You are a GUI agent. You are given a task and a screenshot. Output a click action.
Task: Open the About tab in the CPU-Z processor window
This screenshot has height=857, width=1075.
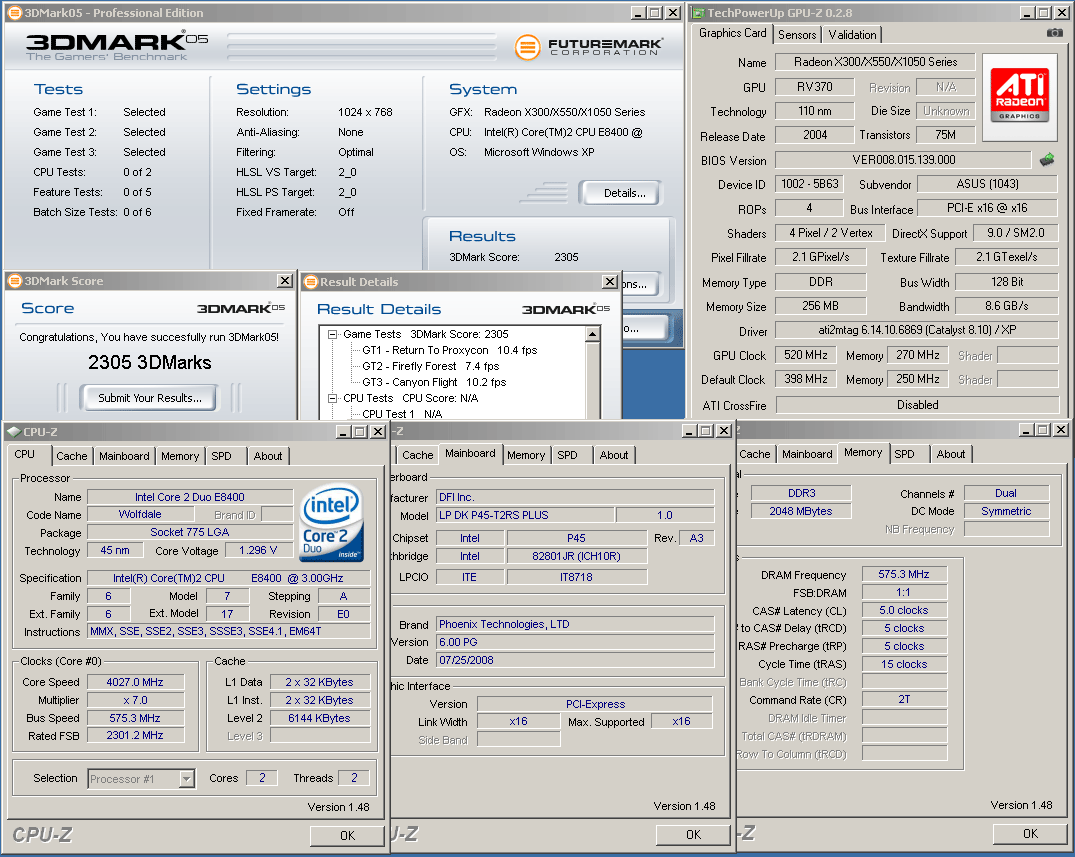(268, 456)
